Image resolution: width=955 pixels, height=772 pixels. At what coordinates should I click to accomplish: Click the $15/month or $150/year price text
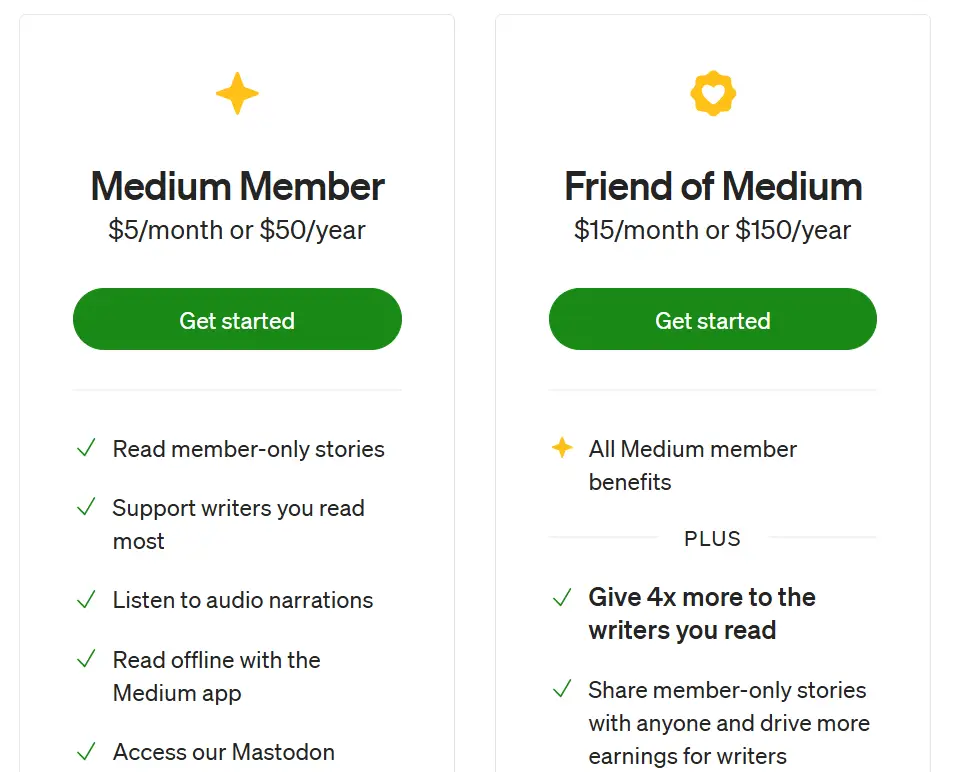pyautogui.click(x=713, y=230)
